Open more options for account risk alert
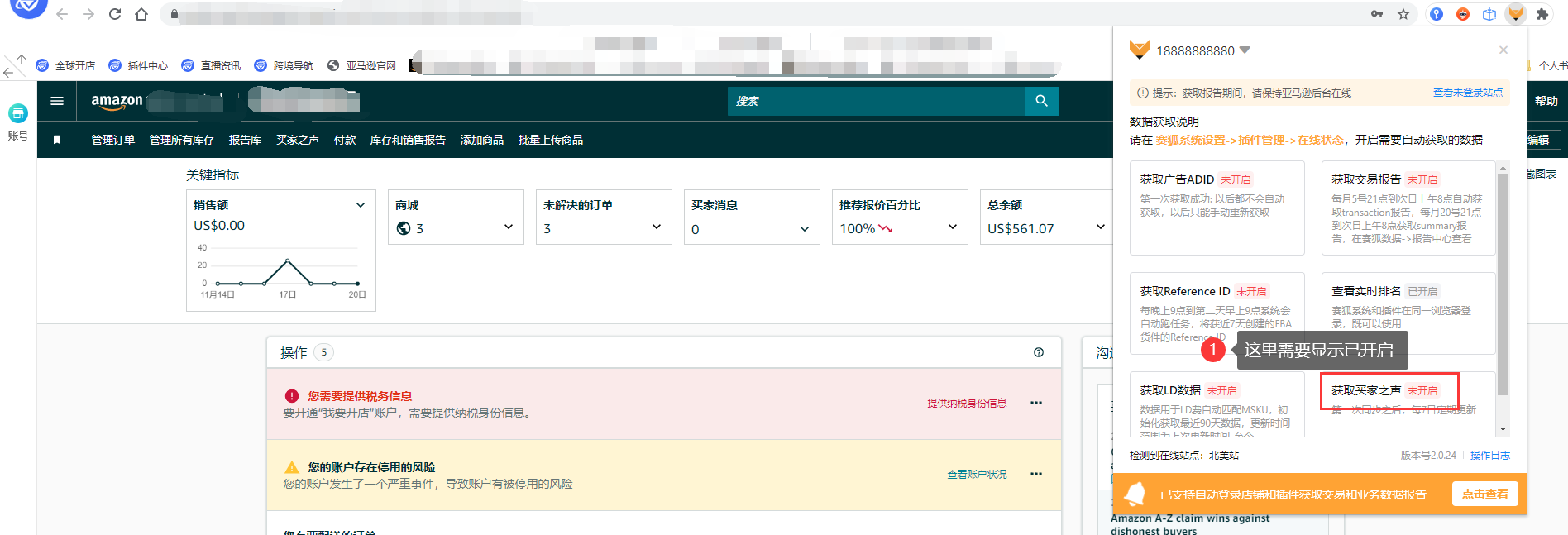1568x535 pixels. pos(1036,474)
